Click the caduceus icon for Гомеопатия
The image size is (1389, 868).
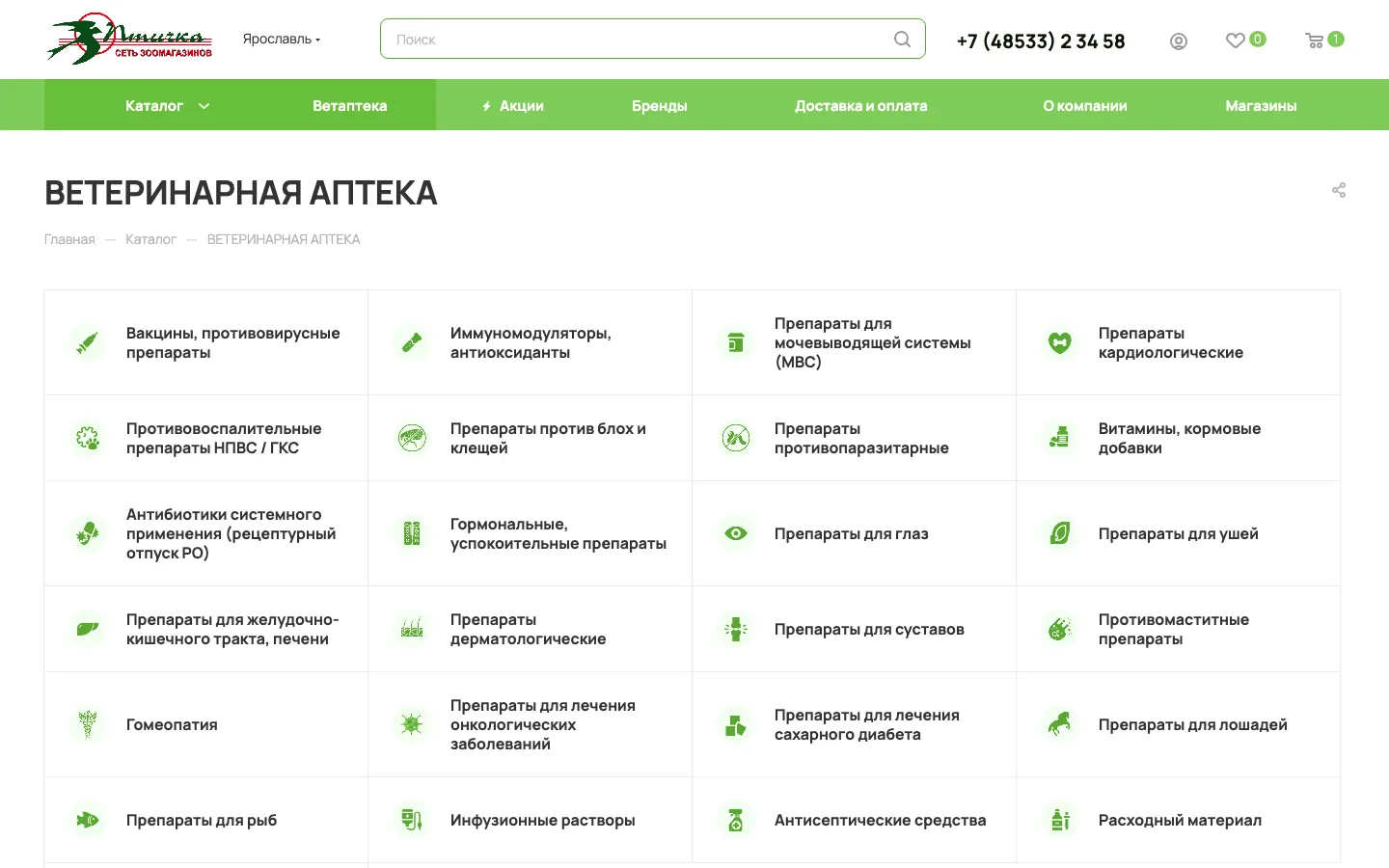pyautogui.click(x=88, y=724)
